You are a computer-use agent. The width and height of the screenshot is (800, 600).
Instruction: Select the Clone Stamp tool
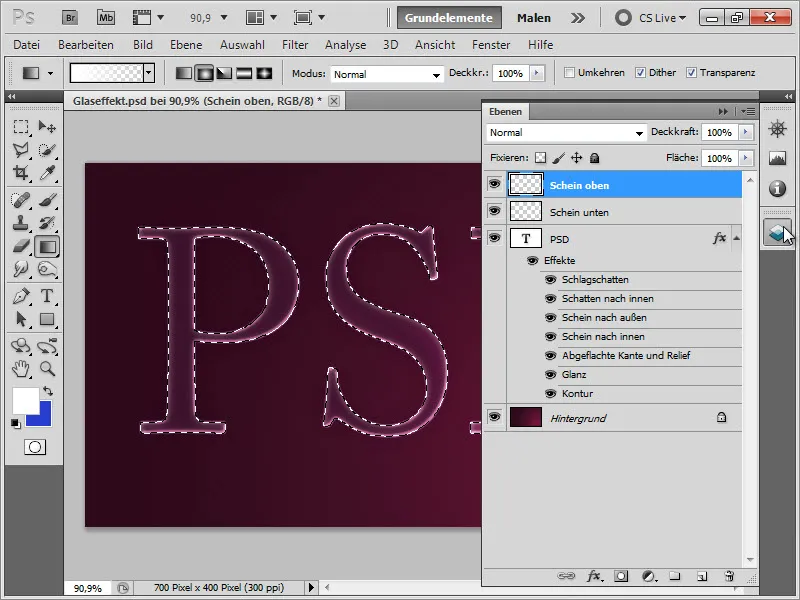pyautogui.click(x=21, y=223)
